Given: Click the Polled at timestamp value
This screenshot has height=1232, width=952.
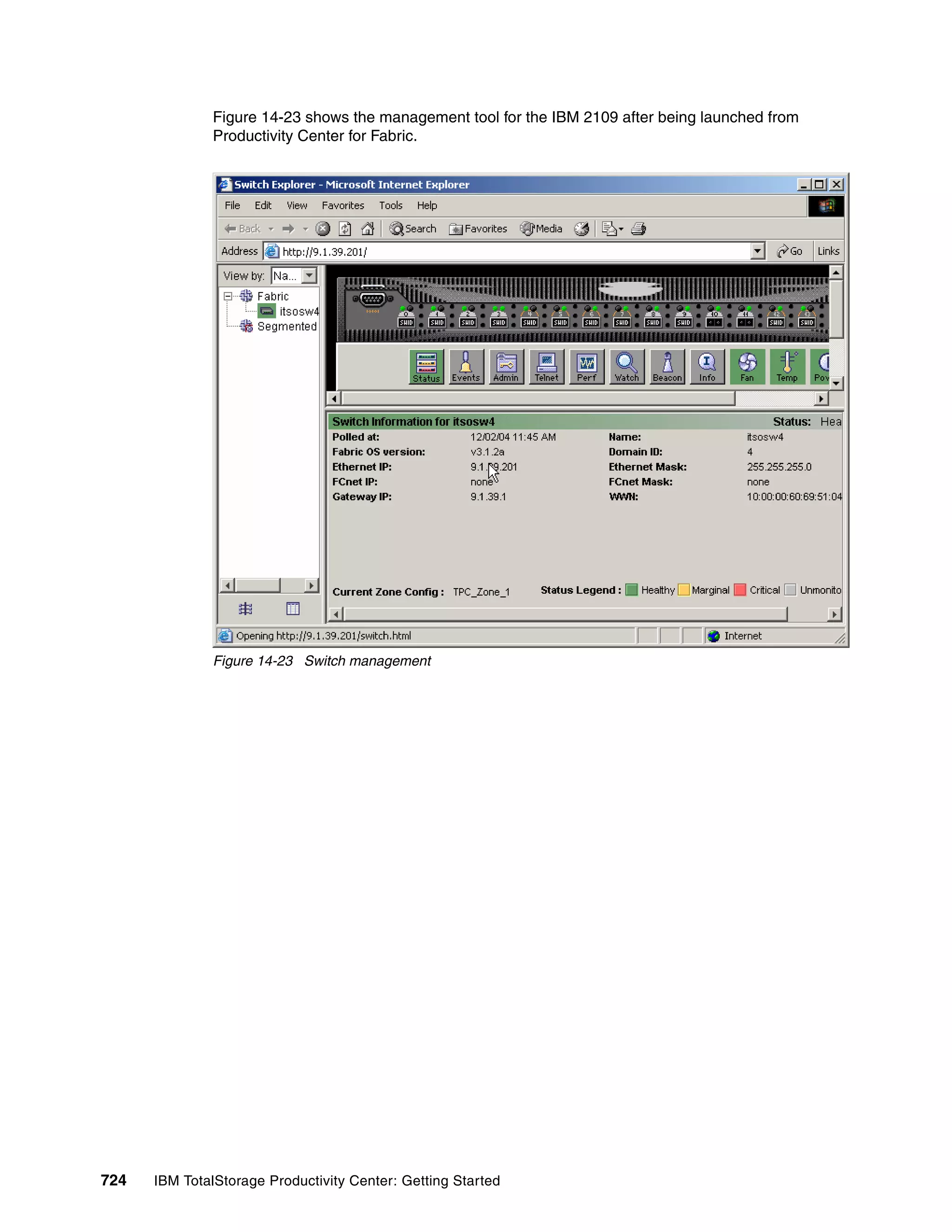Looking at the screenshot, I should pyautogui.click(x=513, y=437).
